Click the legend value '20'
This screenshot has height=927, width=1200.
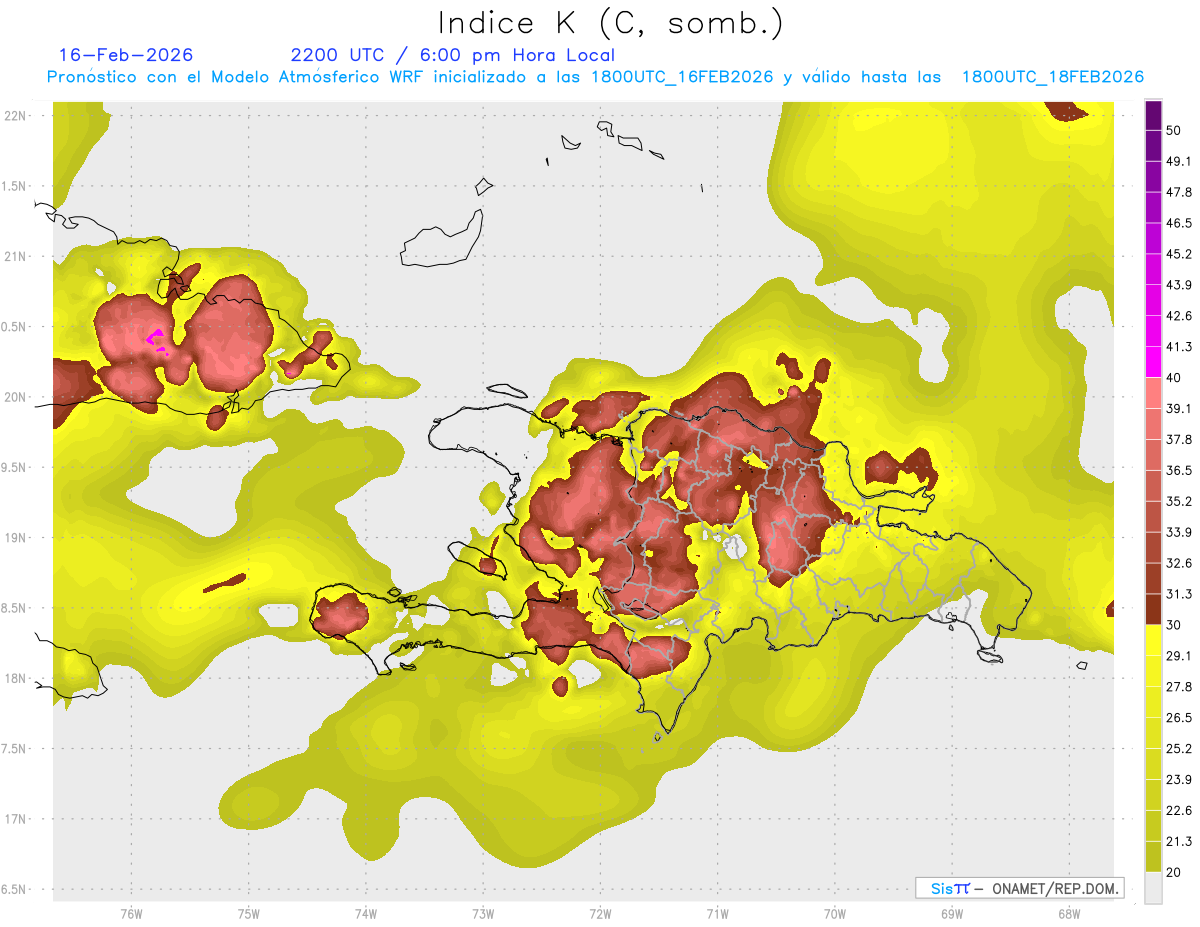coord(1174,872)
